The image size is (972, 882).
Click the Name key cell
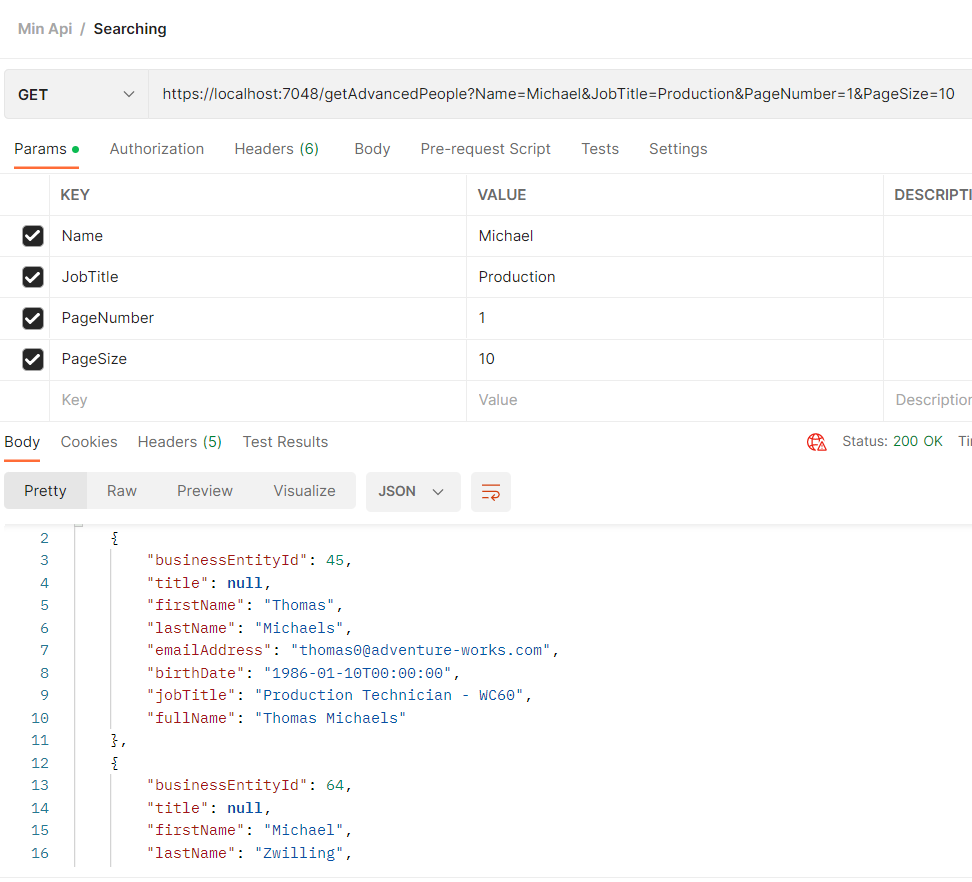click(257, 236)
